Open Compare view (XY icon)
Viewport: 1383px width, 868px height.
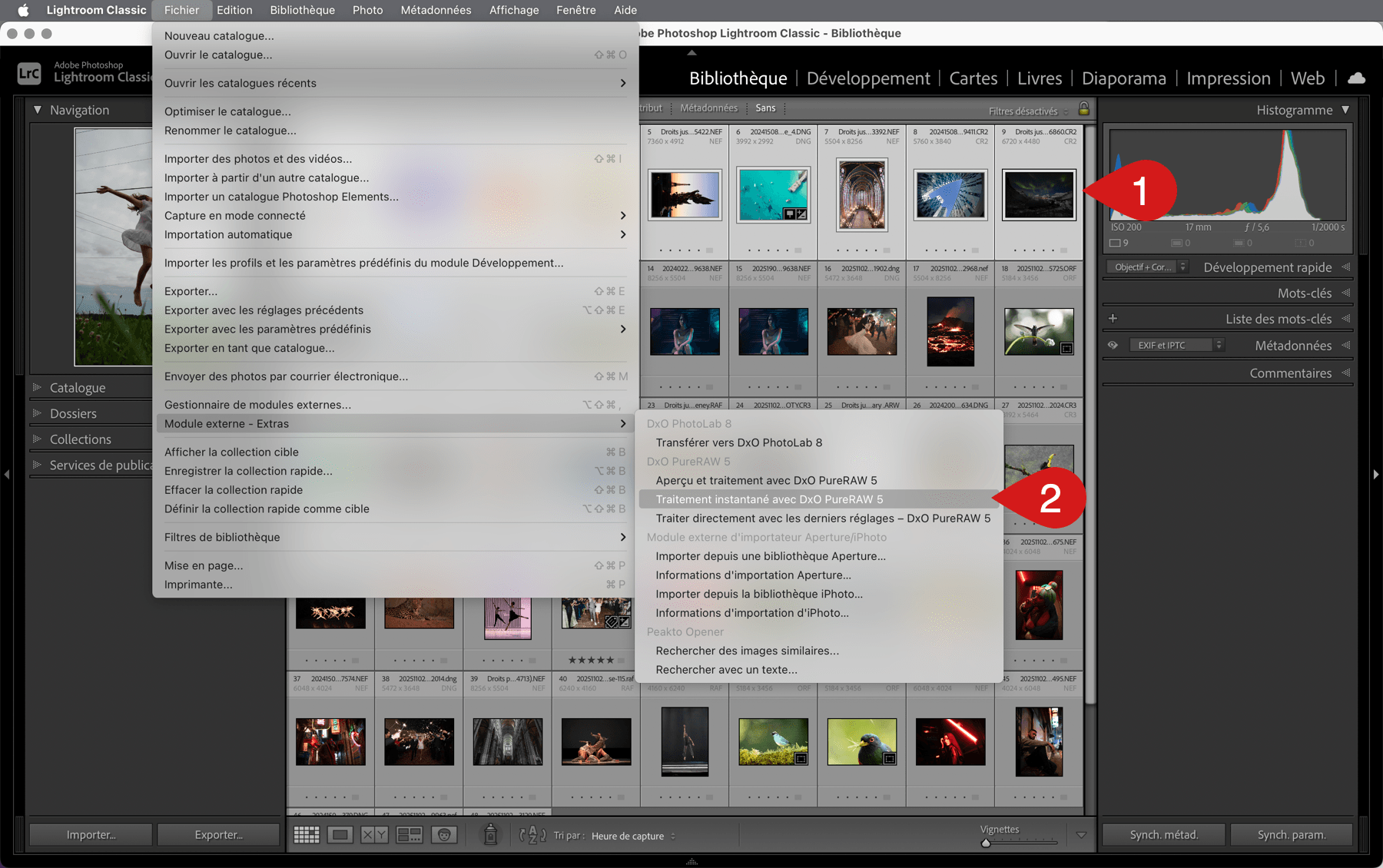[x=374, y=835]
